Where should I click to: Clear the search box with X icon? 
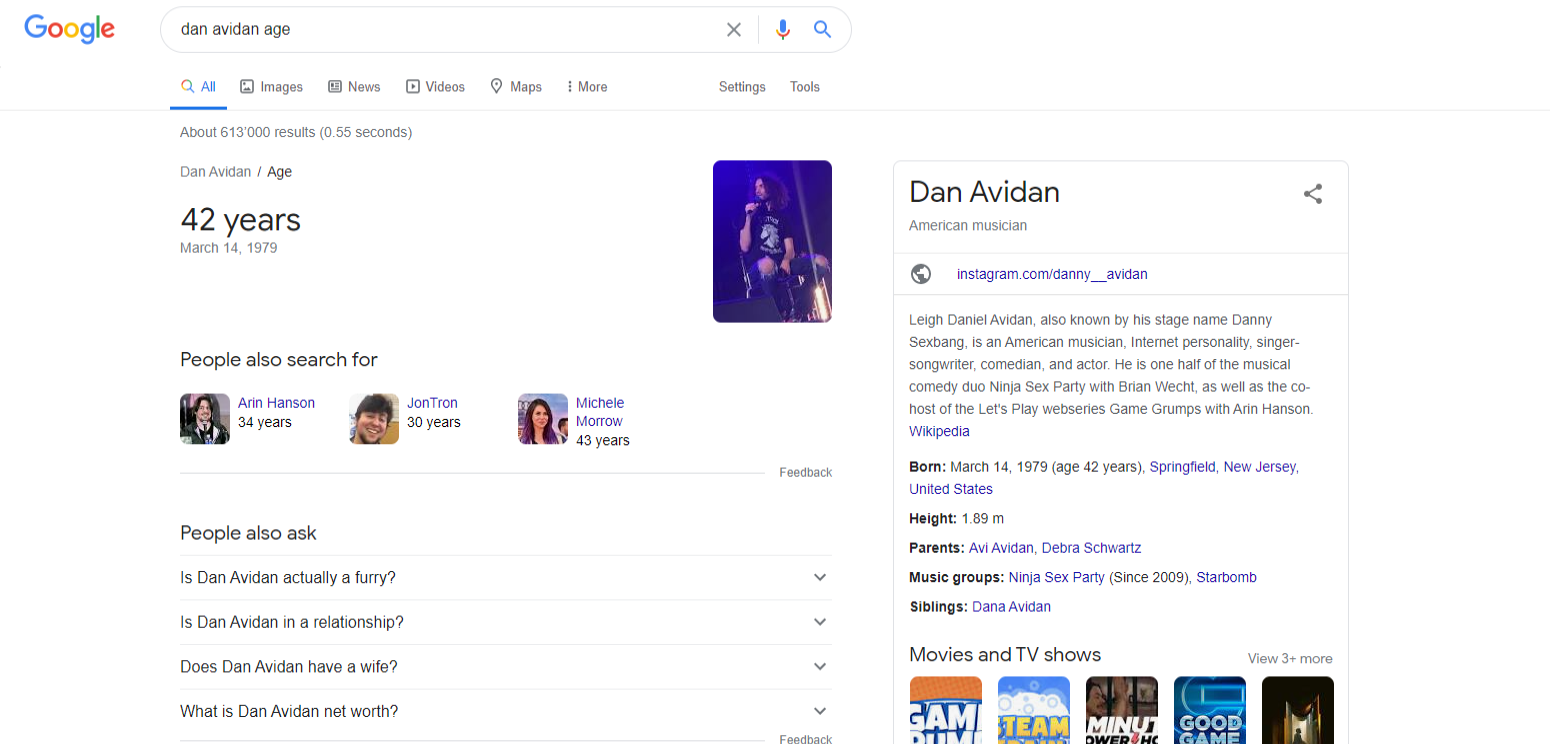click(734, 30)
